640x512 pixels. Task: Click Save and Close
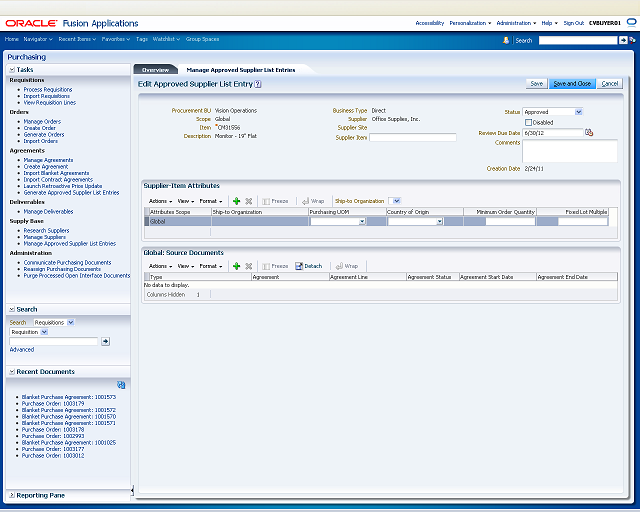(x=572, y=84)
